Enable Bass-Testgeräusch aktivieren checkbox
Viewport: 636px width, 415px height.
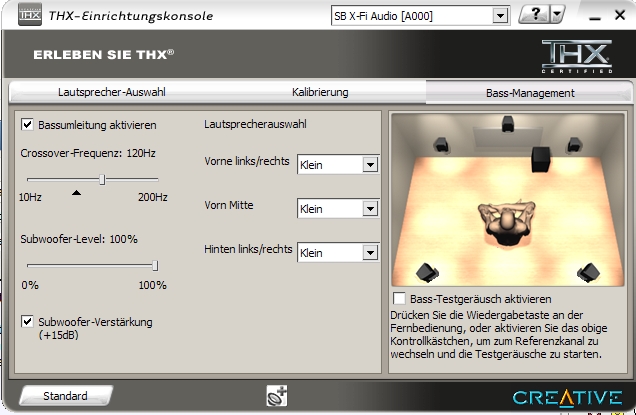click(x=399, y=299)
